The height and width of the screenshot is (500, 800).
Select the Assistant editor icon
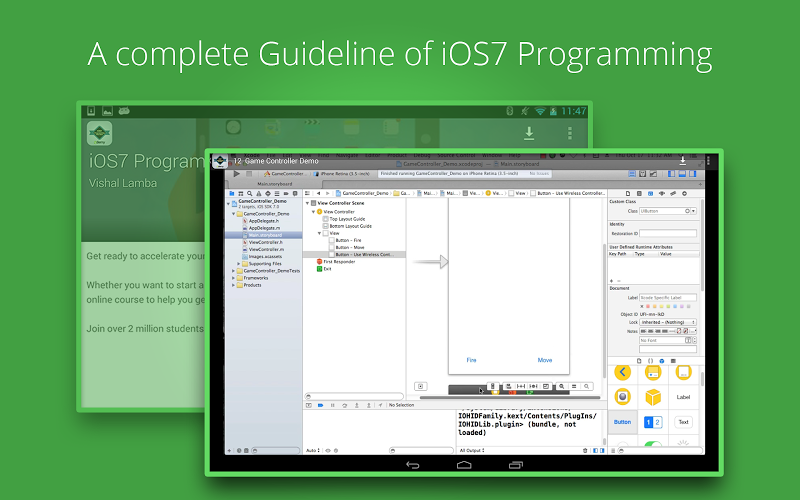tap(642, 173)
